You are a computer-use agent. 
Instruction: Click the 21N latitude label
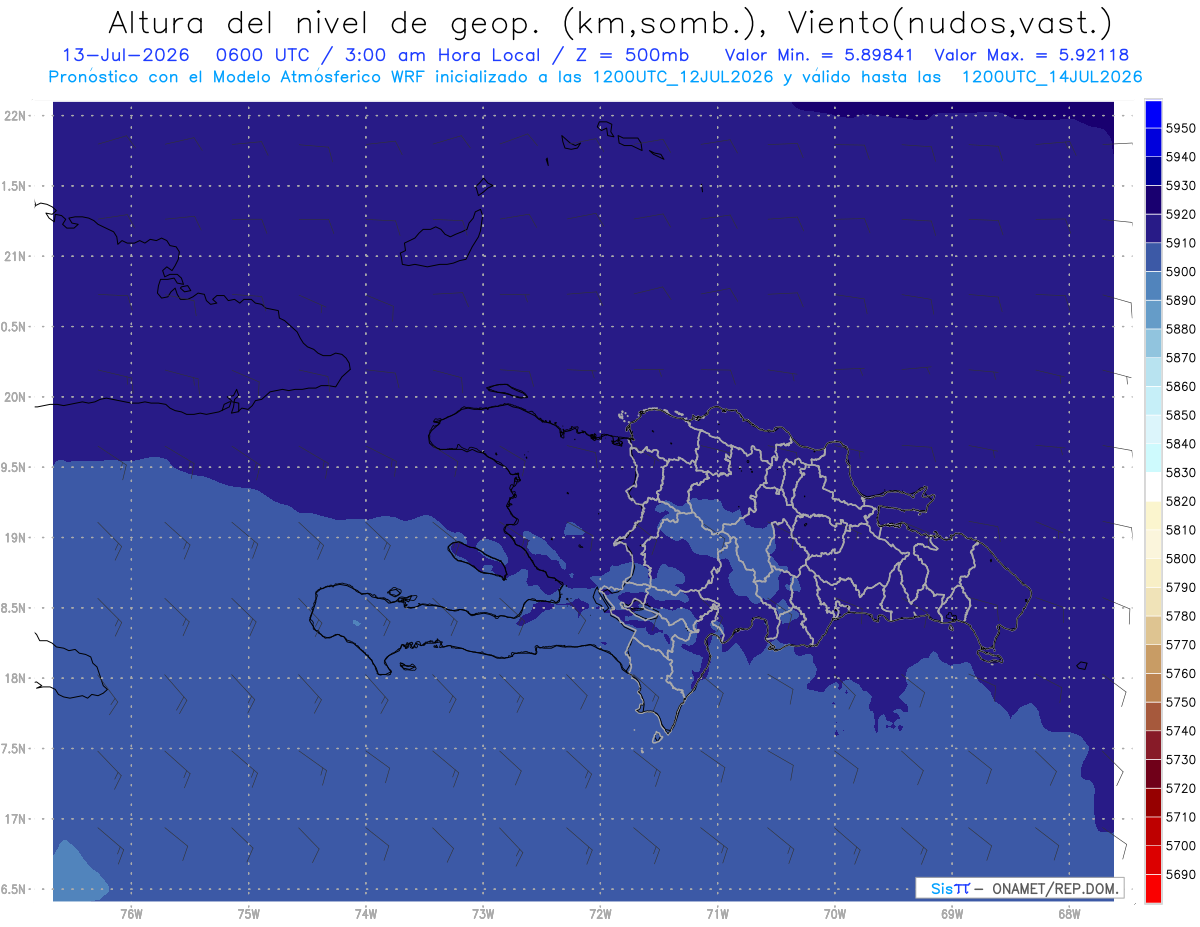pos(14,256)
